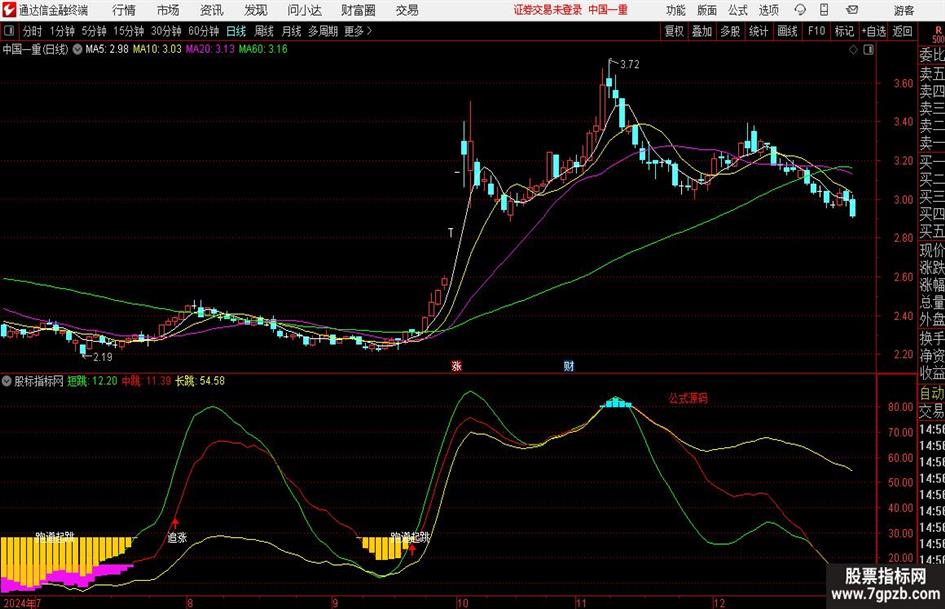Click the MA60: 3.16 label

[x=263, y=49]
